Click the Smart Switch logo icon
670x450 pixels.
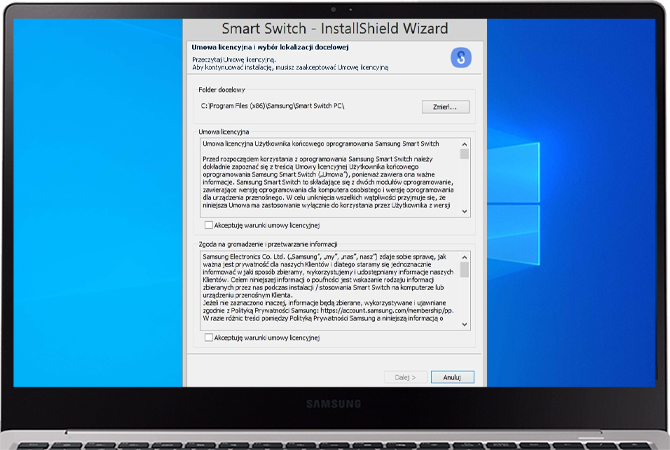tap(461, 57)
